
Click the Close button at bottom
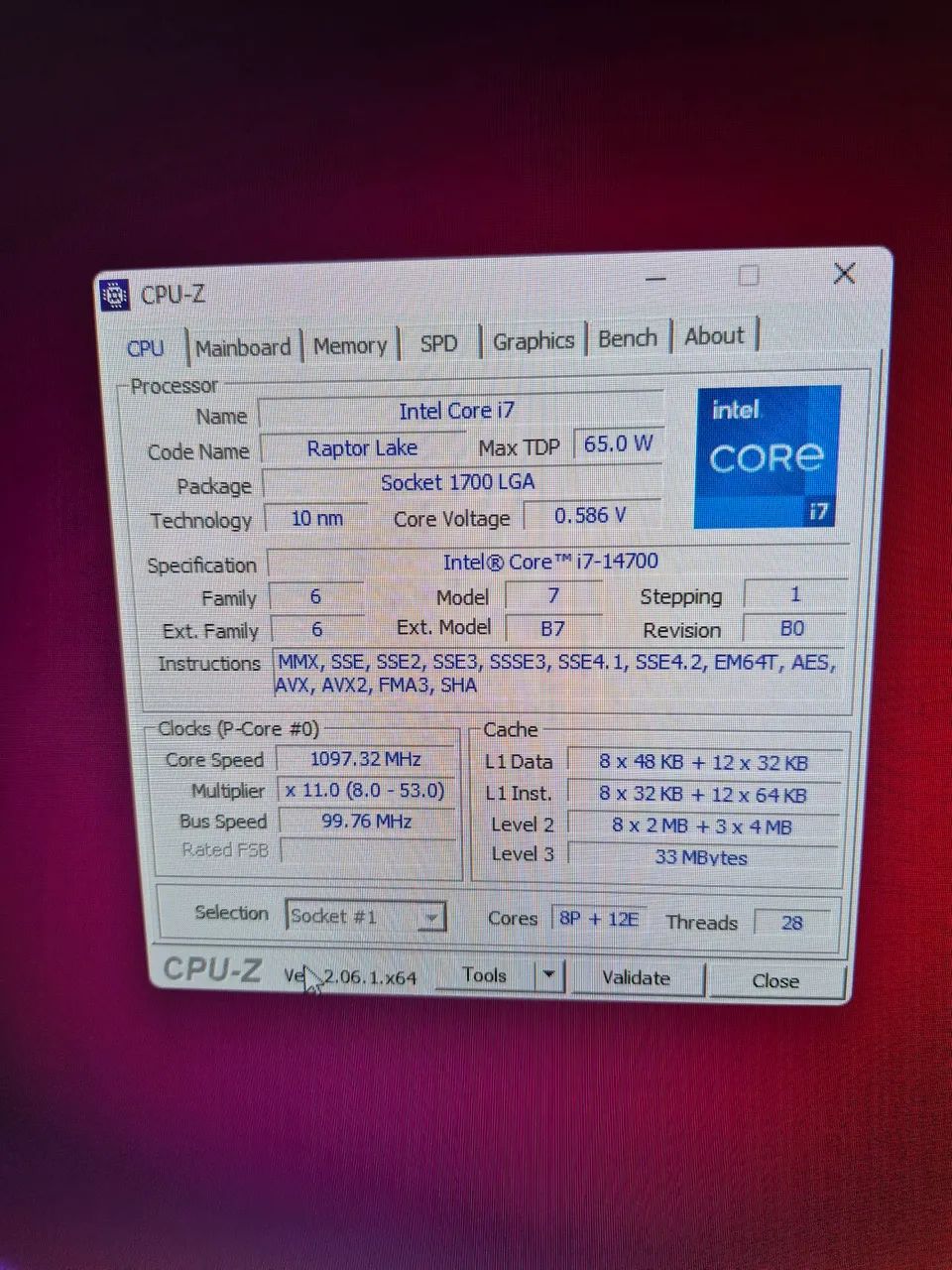[775, 981]
